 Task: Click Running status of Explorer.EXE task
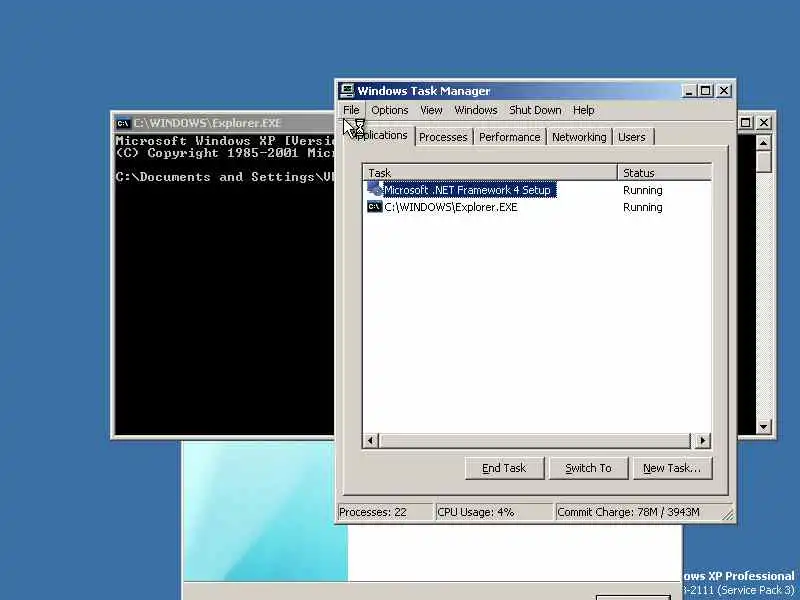pos(642,207)
